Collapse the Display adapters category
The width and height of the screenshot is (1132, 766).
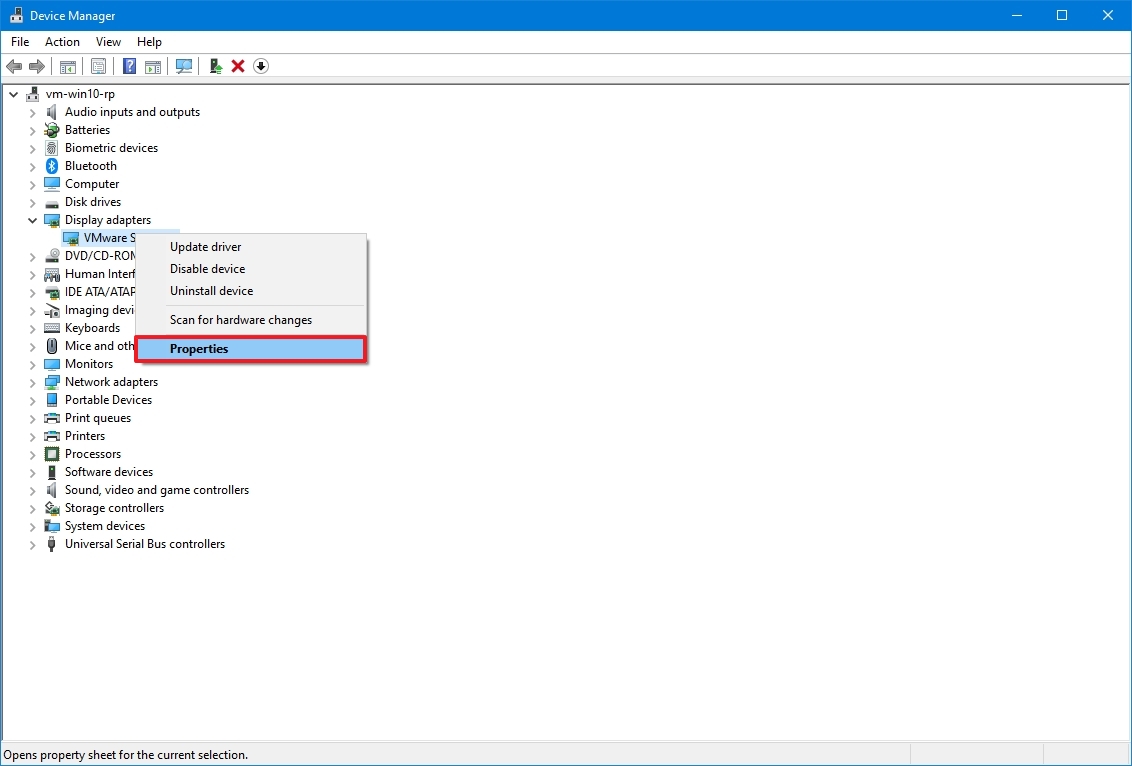click(x=31, y=219)
